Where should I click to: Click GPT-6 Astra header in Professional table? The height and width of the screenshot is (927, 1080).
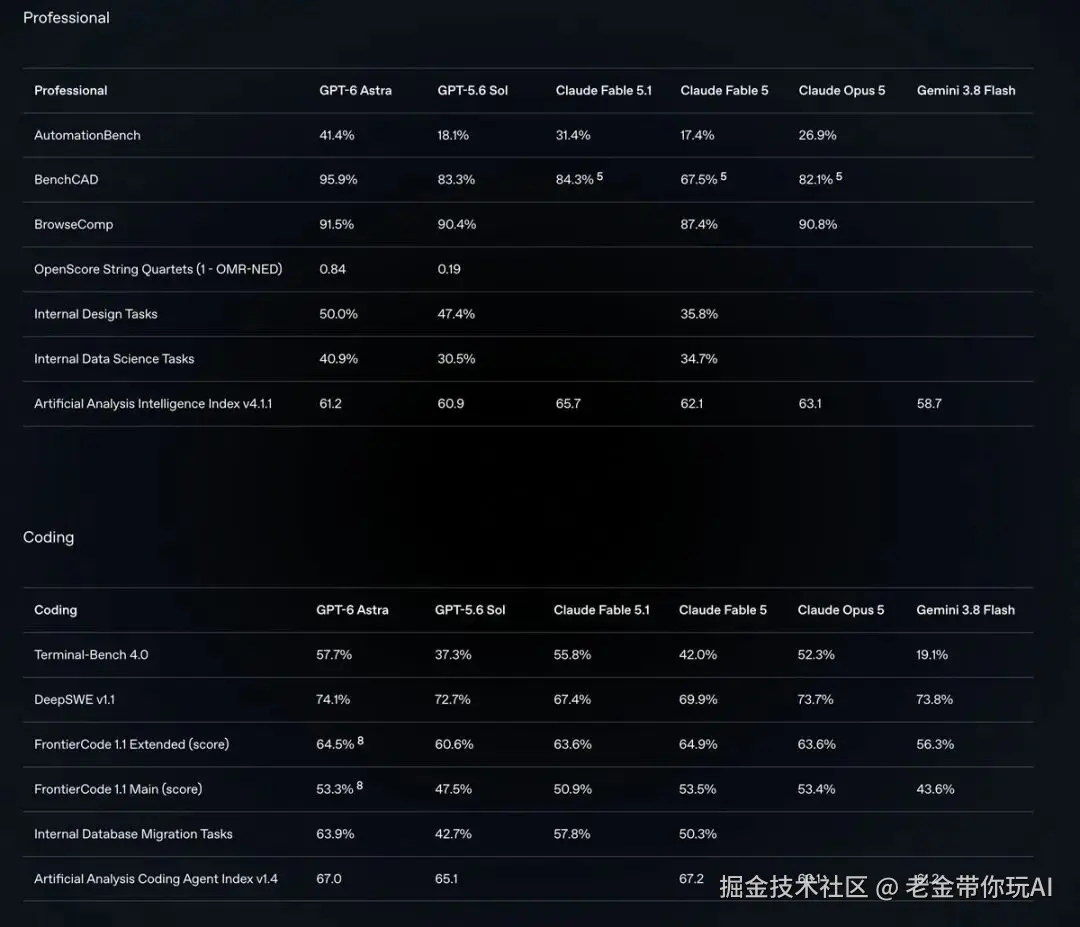(x=355, y=90)
